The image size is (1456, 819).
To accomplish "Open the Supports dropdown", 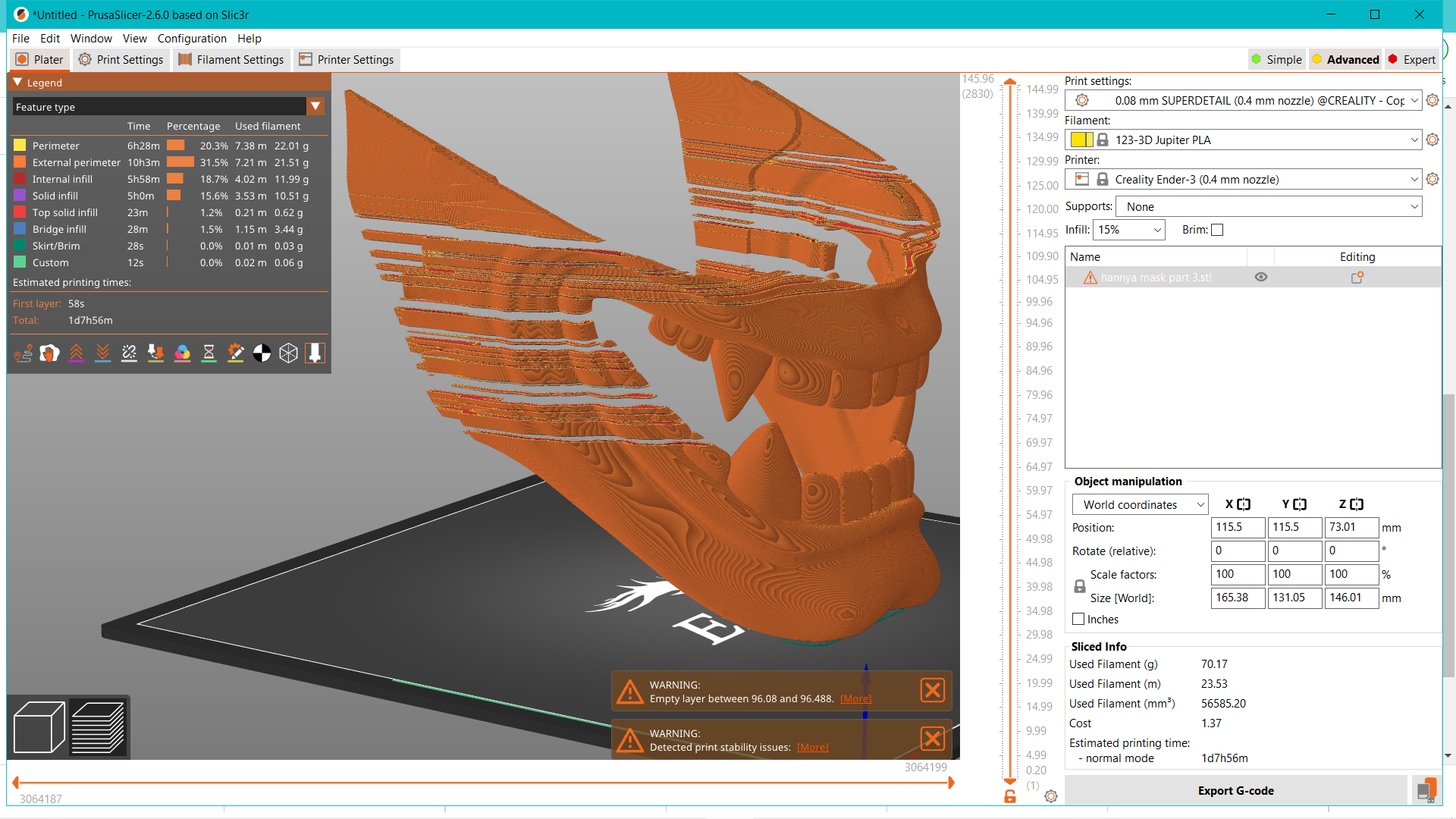I will tap(1268, 206).
